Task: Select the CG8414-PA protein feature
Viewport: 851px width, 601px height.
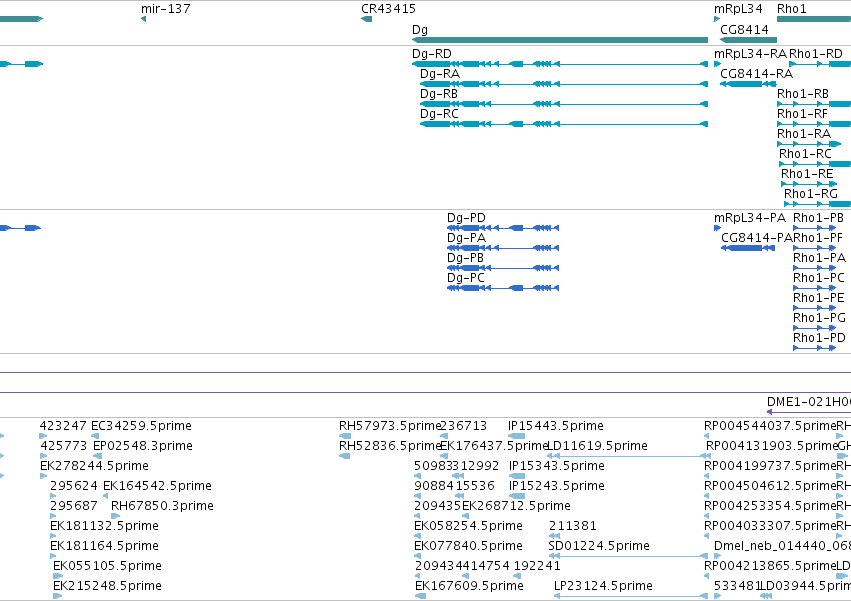Action: click(x=748, y=248)
